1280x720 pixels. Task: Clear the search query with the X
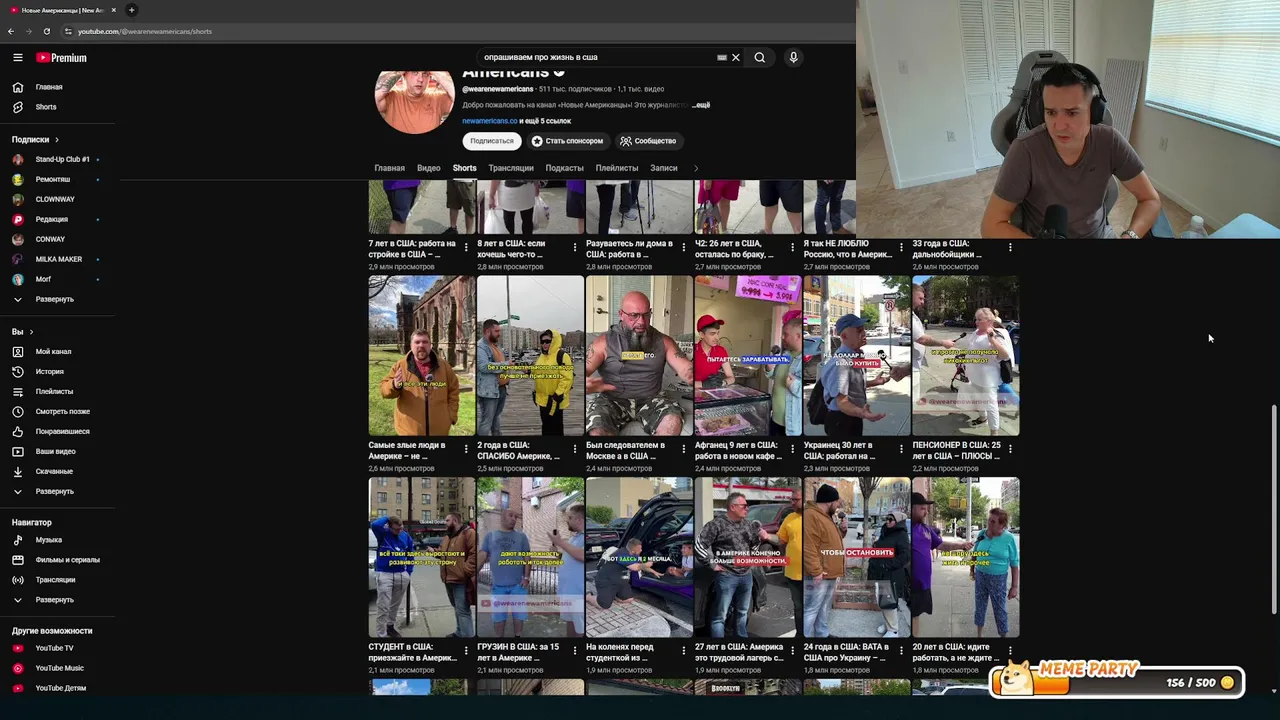coord(736,58)
